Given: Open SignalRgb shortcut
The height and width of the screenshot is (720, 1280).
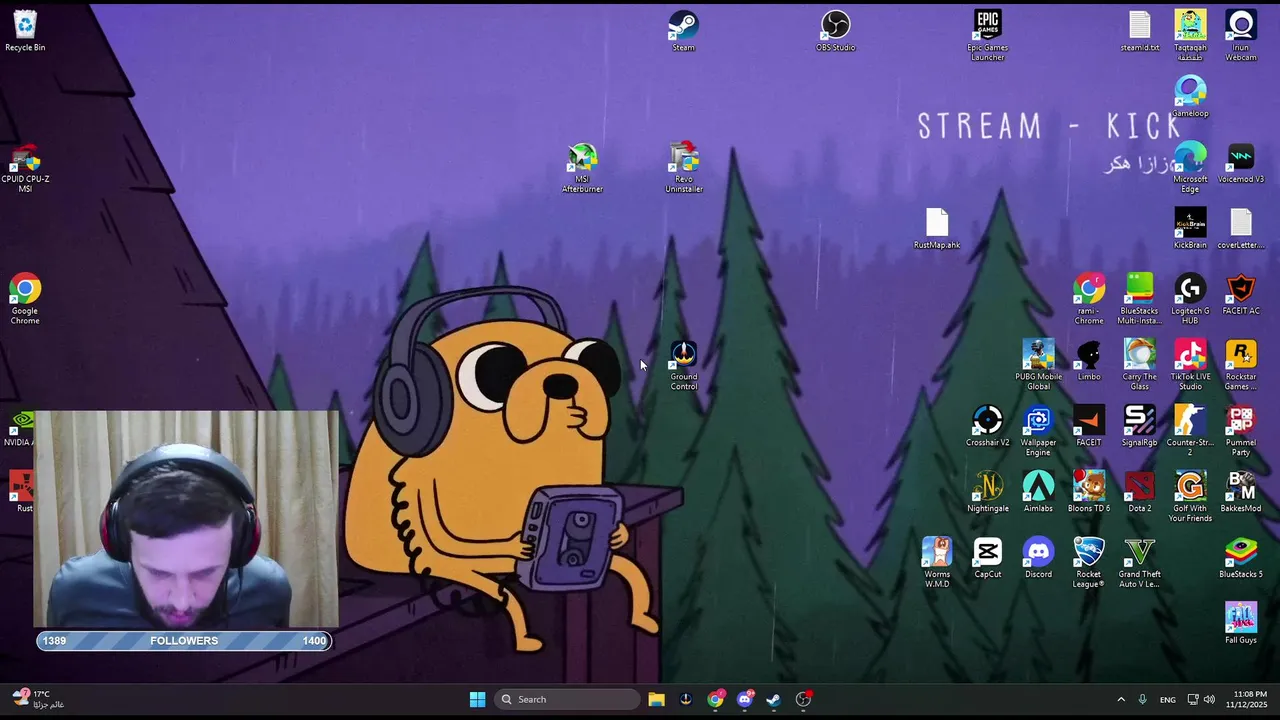Looking at the screenshot, I should coord(1139,426).
